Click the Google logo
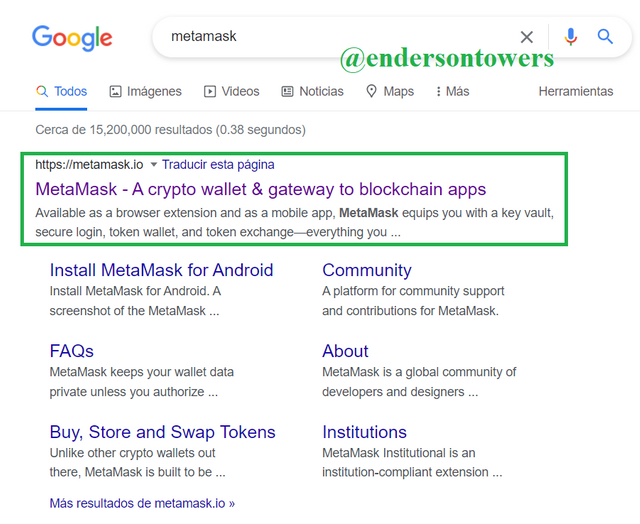The image size is (640, 524). [72, 38]
